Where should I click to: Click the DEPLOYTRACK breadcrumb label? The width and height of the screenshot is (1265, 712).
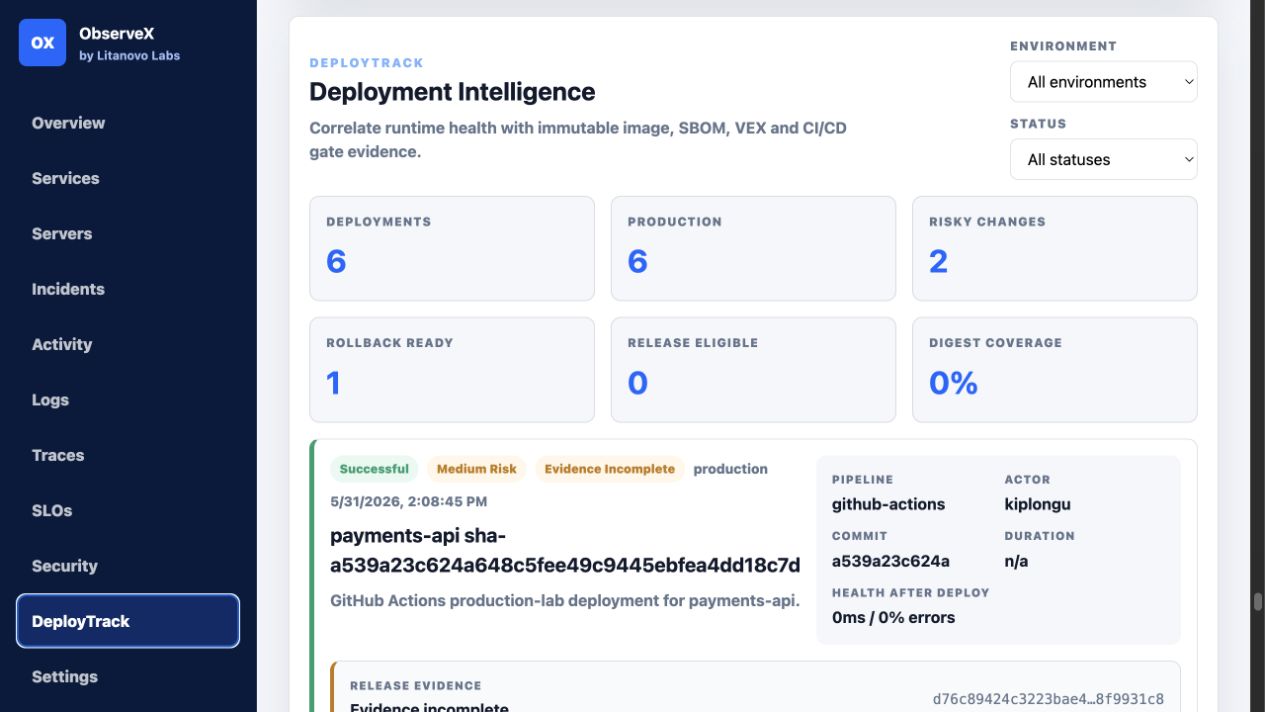[x=367, y=63]
